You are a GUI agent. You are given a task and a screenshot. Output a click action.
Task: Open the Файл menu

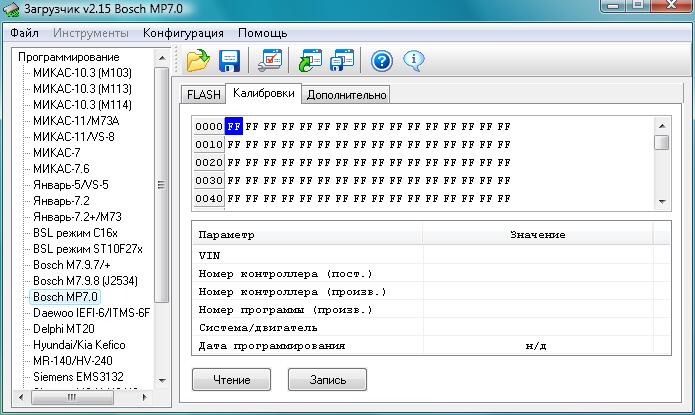click(x=24, y=33)
